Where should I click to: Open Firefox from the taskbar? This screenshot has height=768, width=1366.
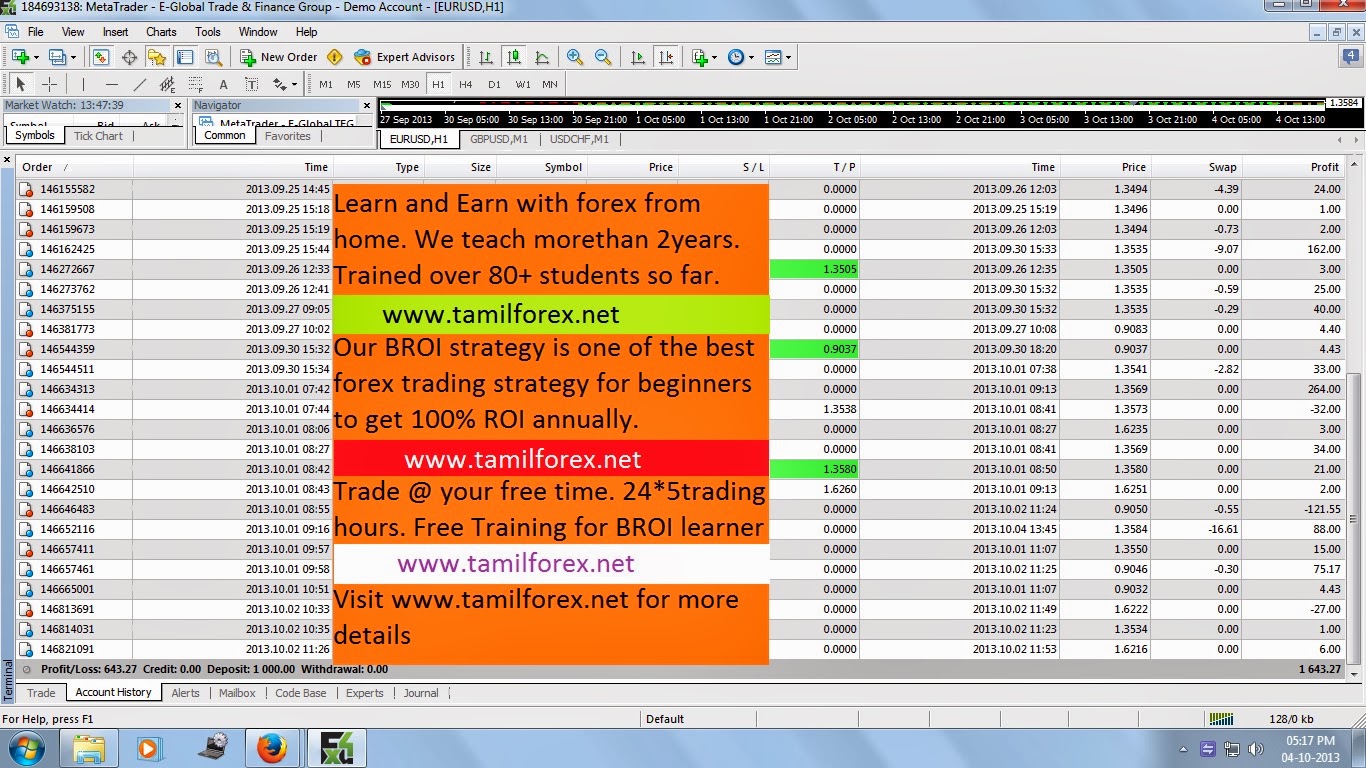[x=271, y=748]
